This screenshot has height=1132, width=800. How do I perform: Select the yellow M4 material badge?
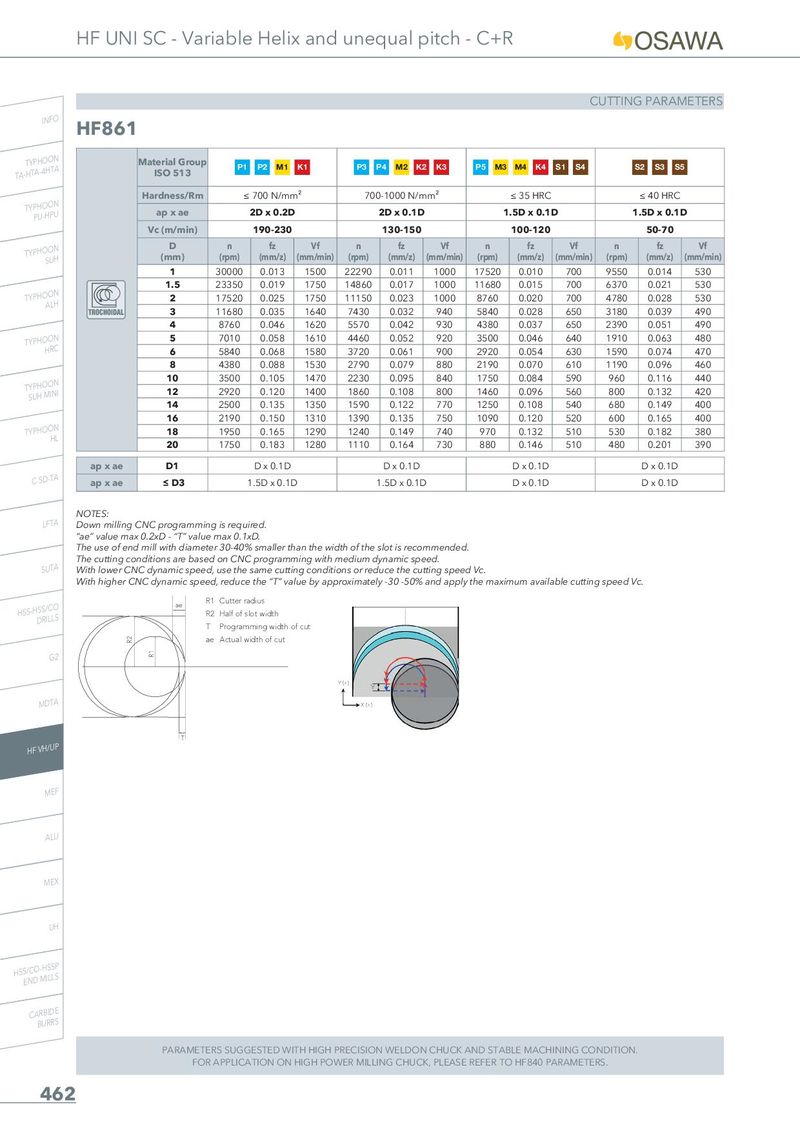point(521,167)
